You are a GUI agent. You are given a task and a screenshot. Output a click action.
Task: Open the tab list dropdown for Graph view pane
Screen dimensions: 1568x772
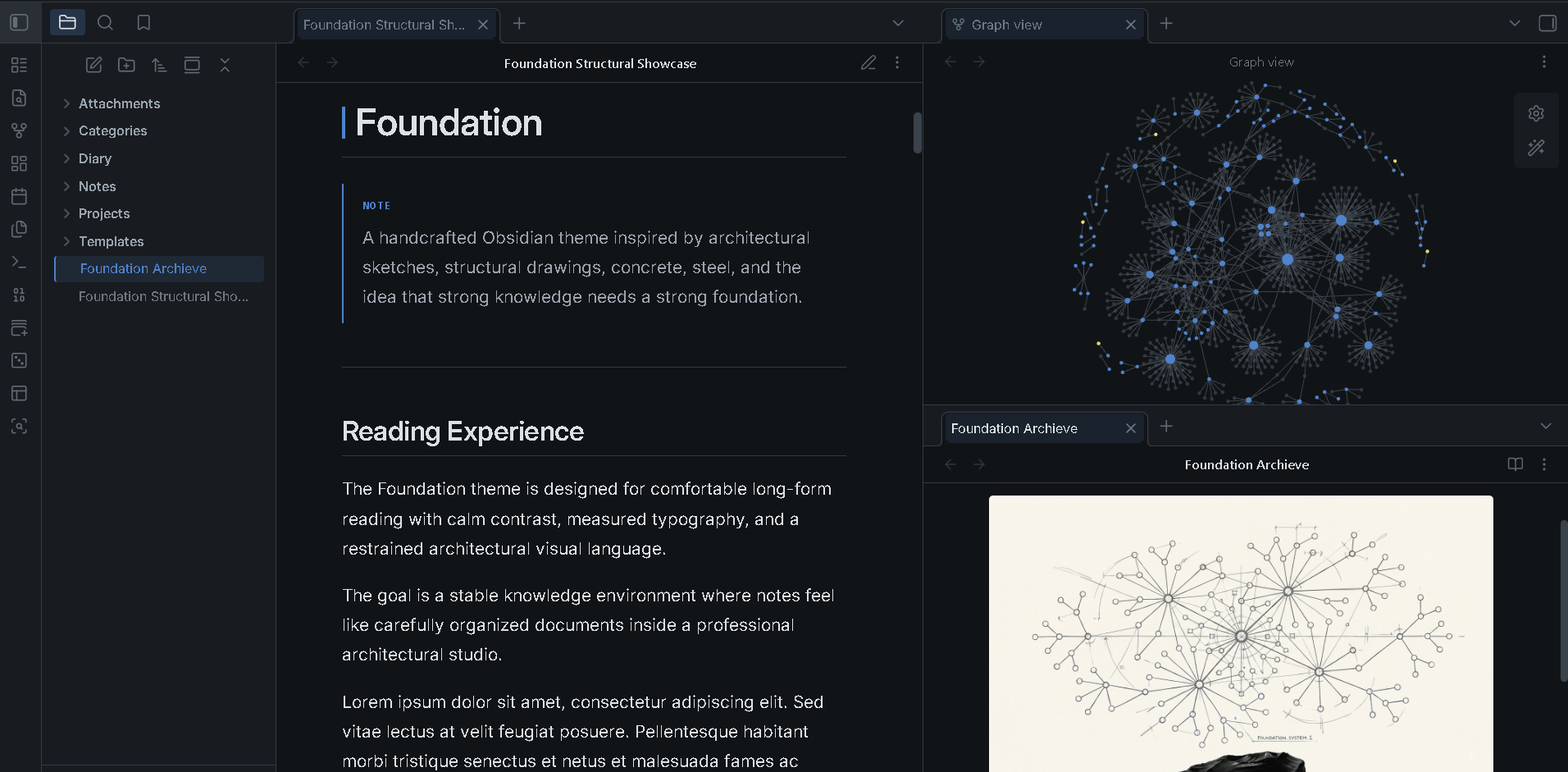(x=1515, y=24)
